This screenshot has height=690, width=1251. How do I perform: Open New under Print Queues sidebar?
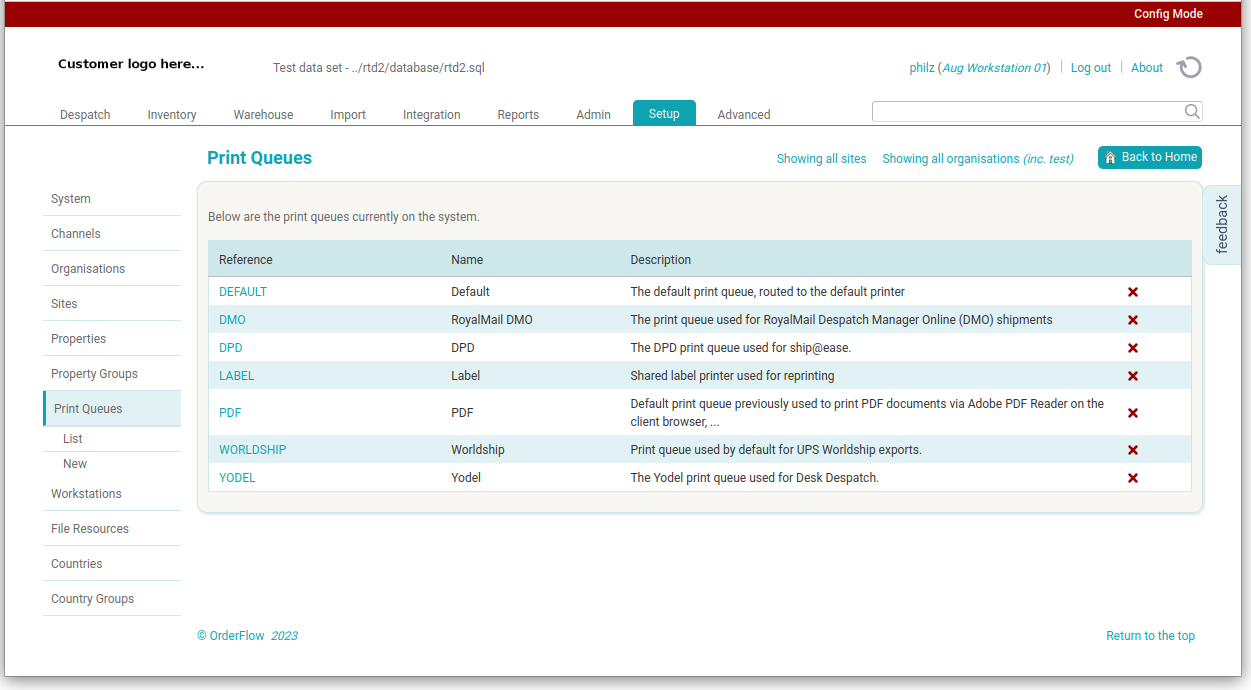point(74,463)
